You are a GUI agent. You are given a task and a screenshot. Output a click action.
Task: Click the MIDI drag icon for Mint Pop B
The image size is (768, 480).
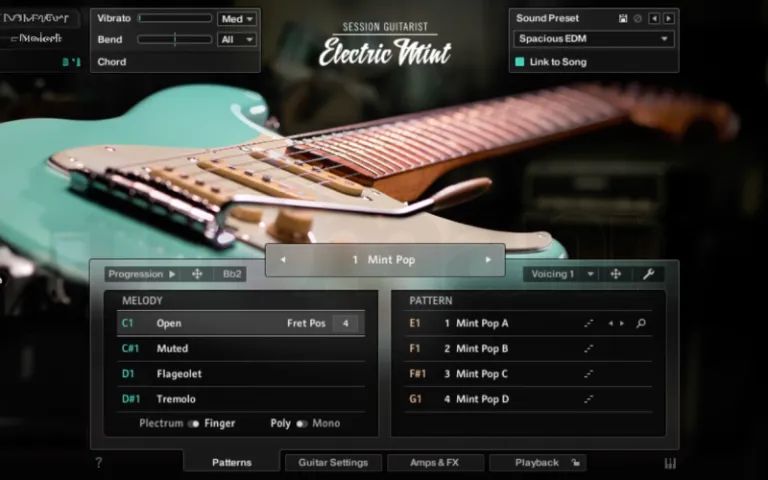[589, 349]
